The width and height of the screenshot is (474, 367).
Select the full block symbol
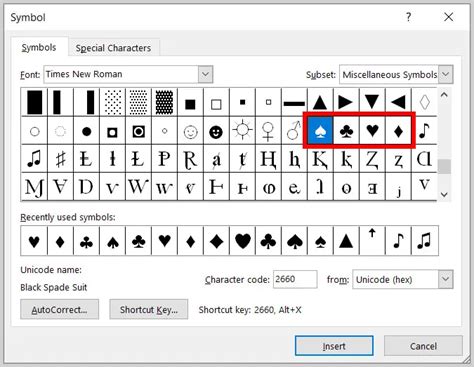click(34, 102)
